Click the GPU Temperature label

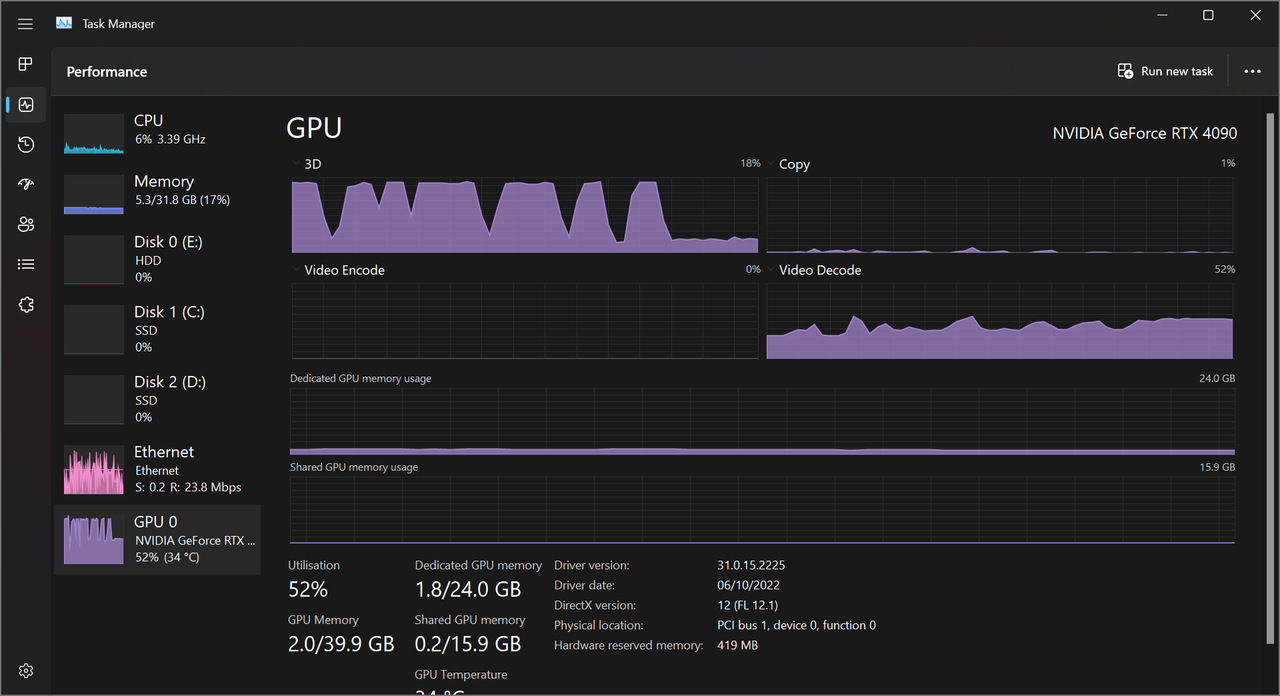click(461, 675)
